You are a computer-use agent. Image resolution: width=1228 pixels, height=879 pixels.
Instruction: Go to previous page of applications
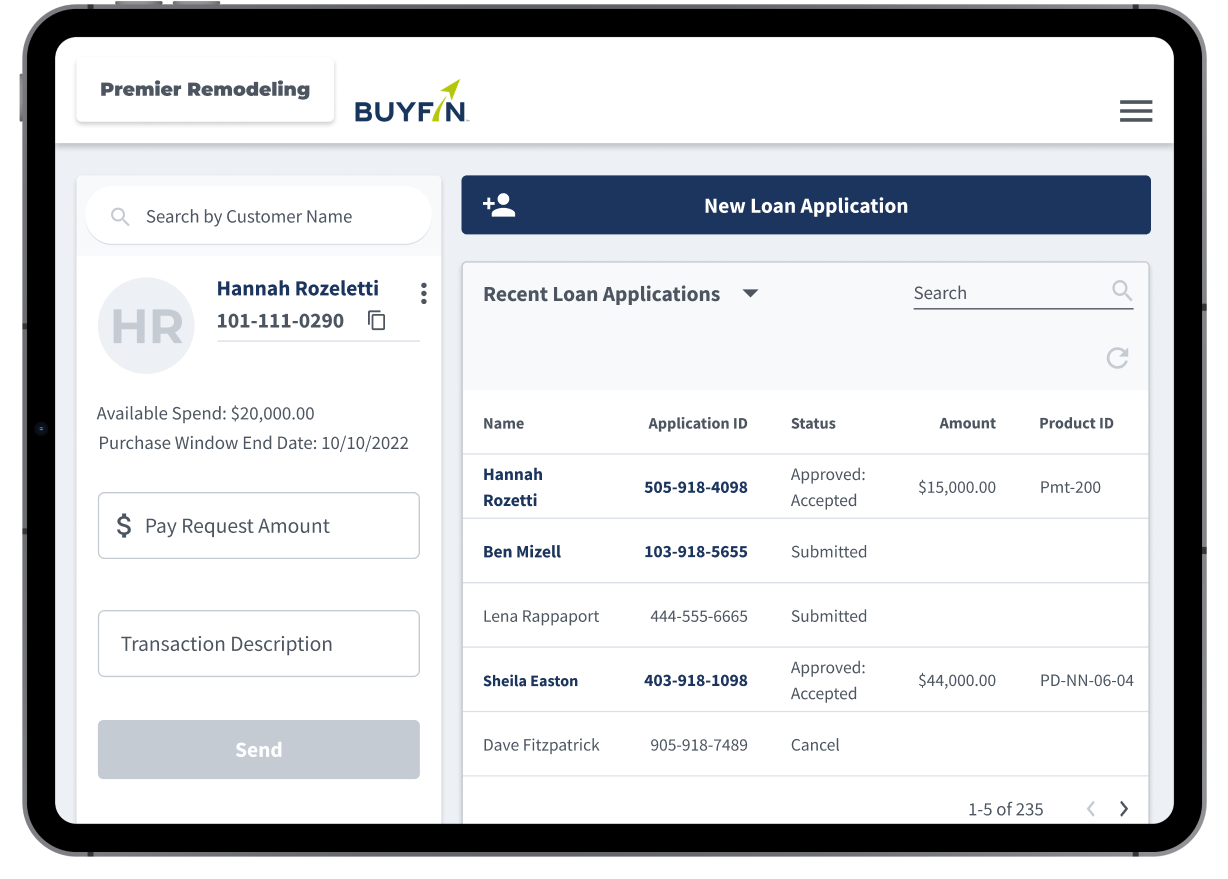1091,809
